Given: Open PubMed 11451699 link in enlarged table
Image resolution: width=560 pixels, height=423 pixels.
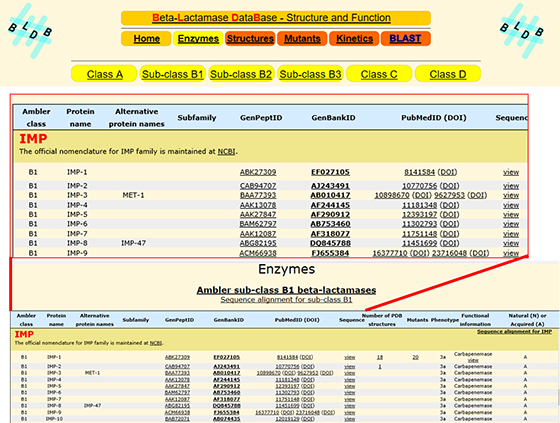Looking at the screenshot, I should coord(419,243).
